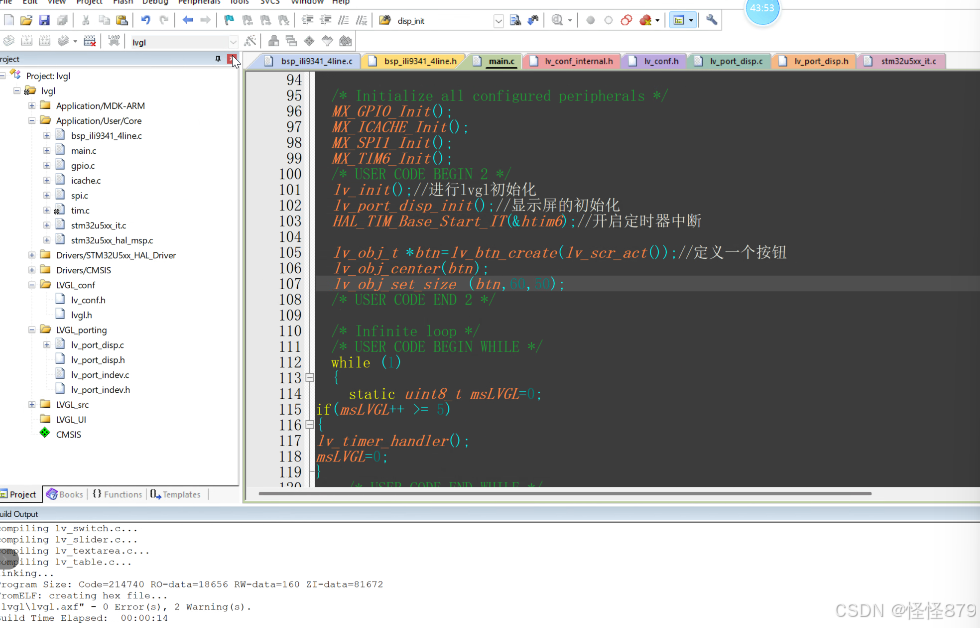
Task: Download code to flash memory
Action: 113,41
